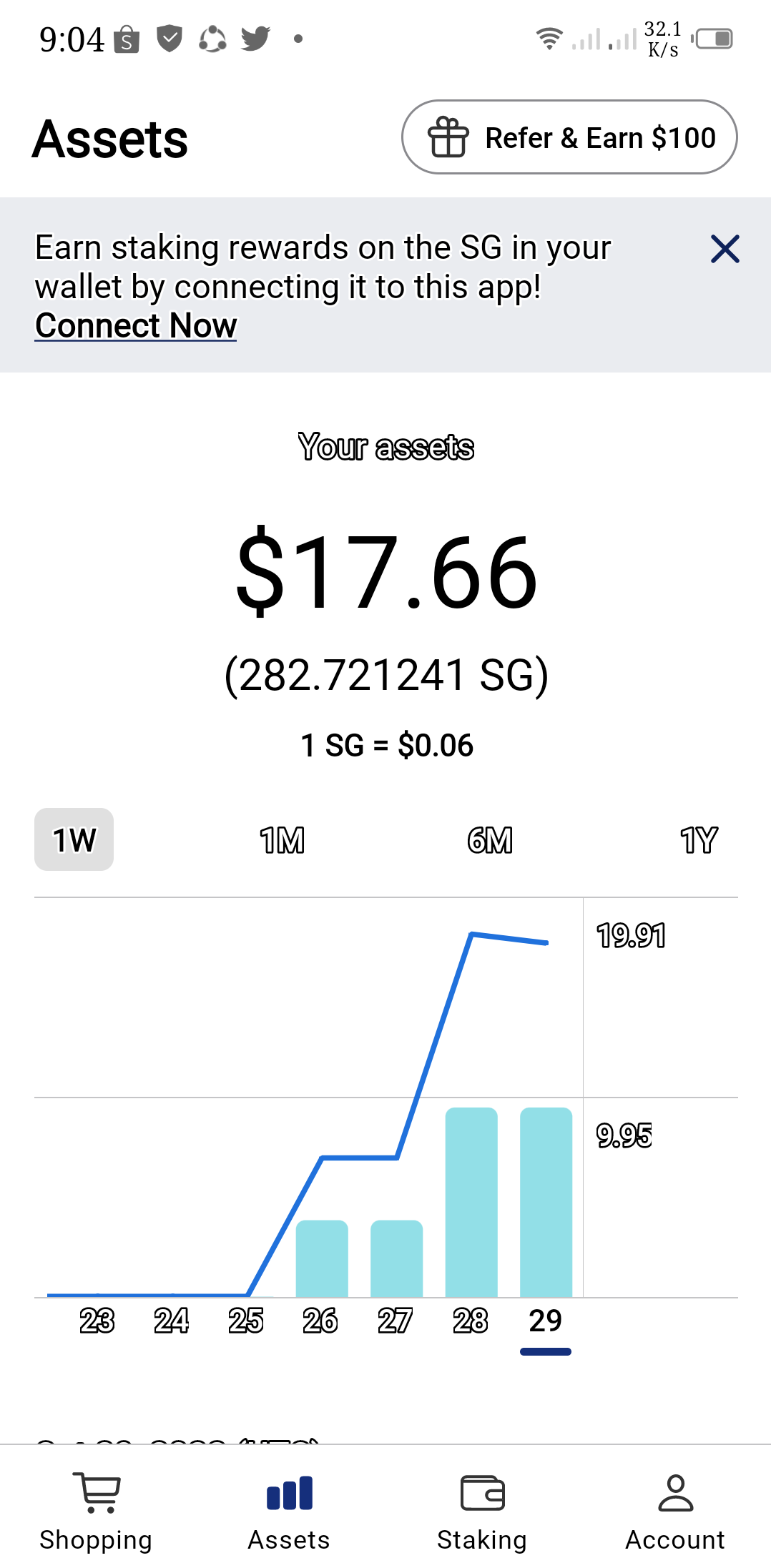Viewport: 771px width, 1568px height.
Task: Select day 29 date label
Action: click(546, 1320)
